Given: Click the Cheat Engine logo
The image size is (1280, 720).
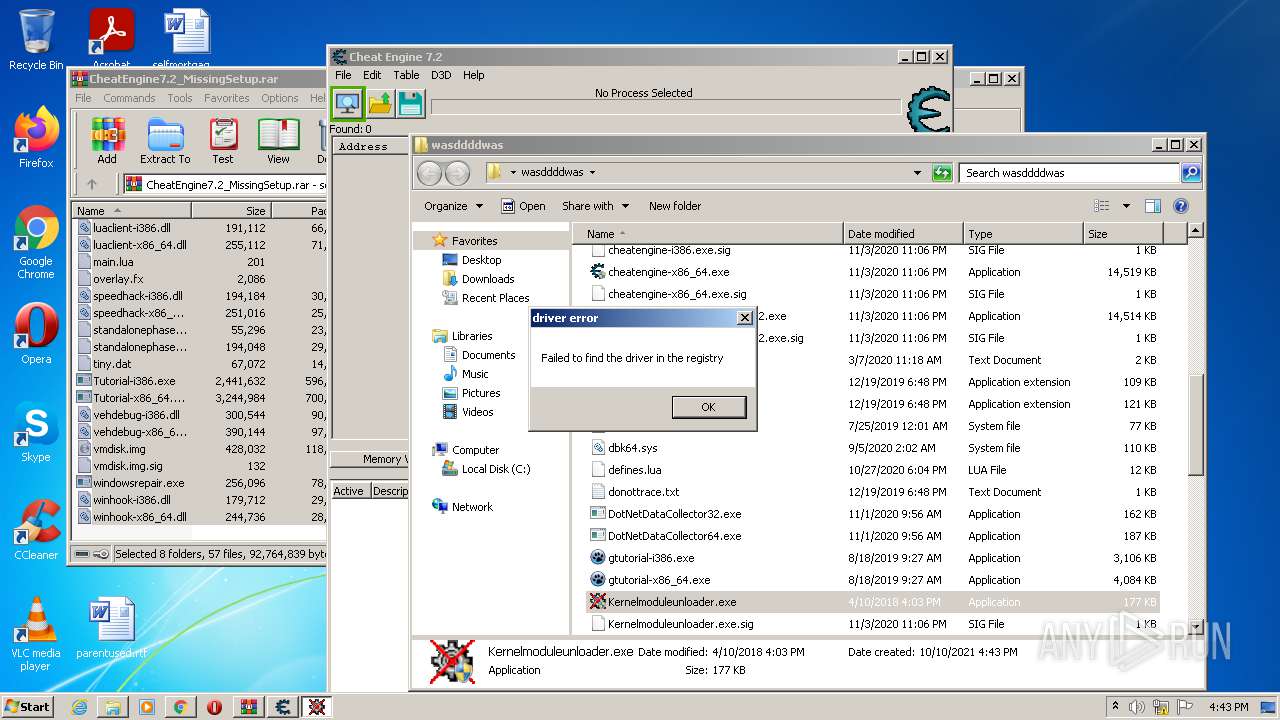Looking at the screenshot, I should [x=927, y=110].
